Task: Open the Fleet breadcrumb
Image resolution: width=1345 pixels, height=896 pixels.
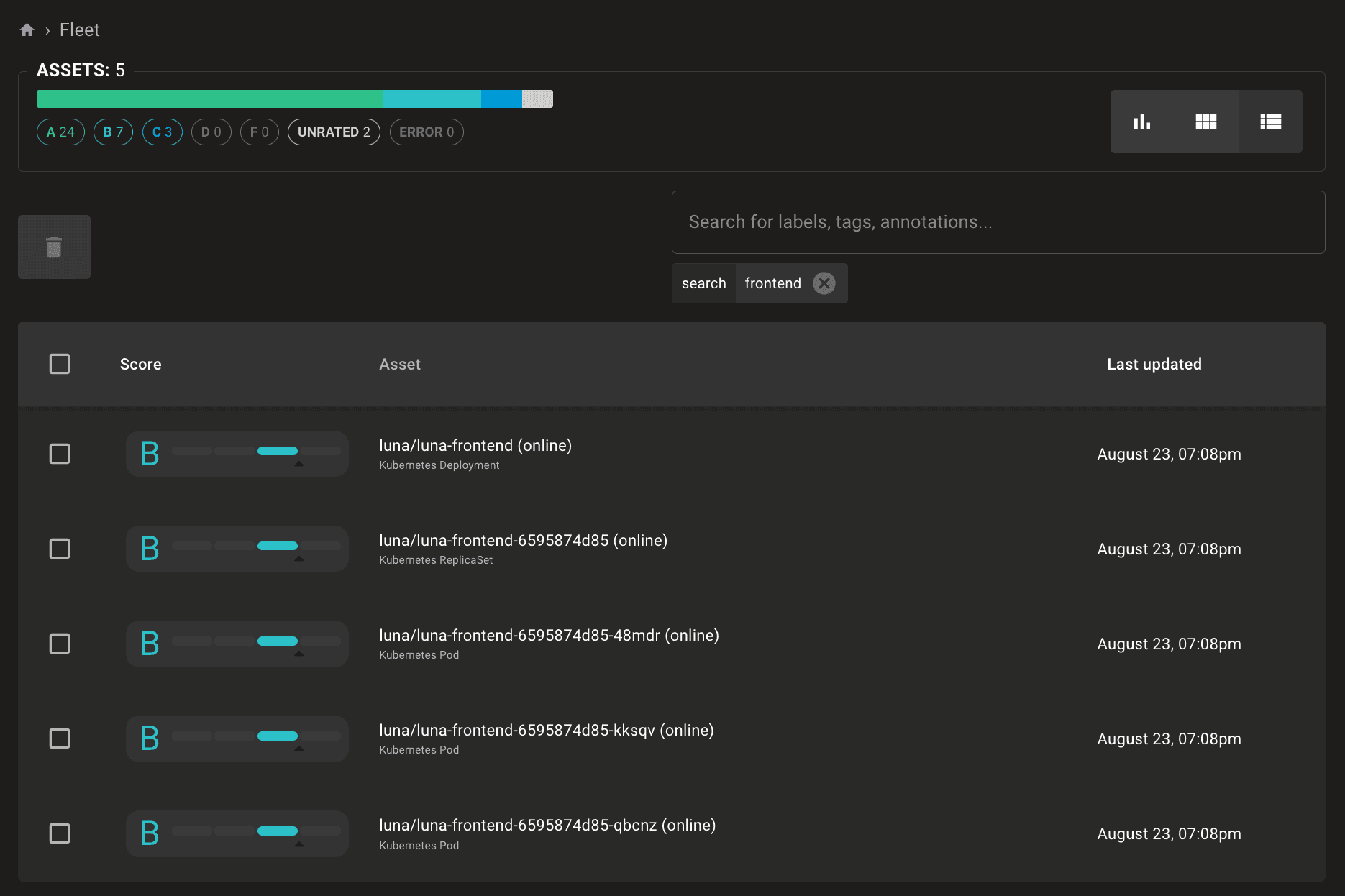Action: (x=79, y=29)
